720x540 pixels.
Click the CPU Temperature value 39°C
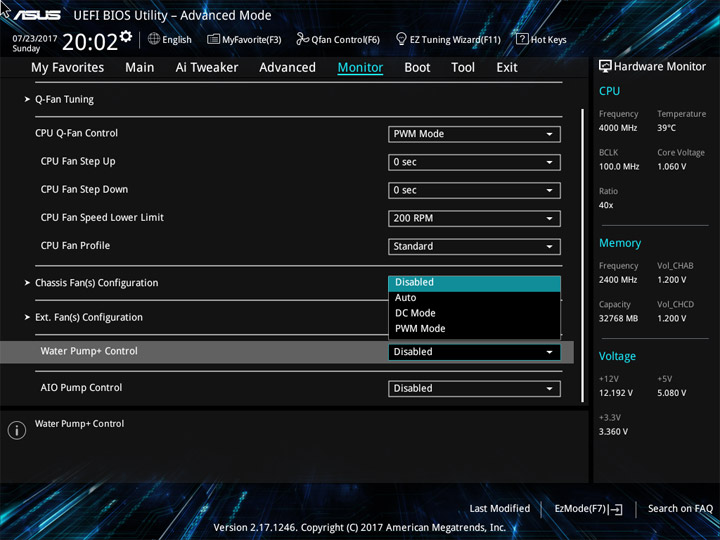point(666,128)
